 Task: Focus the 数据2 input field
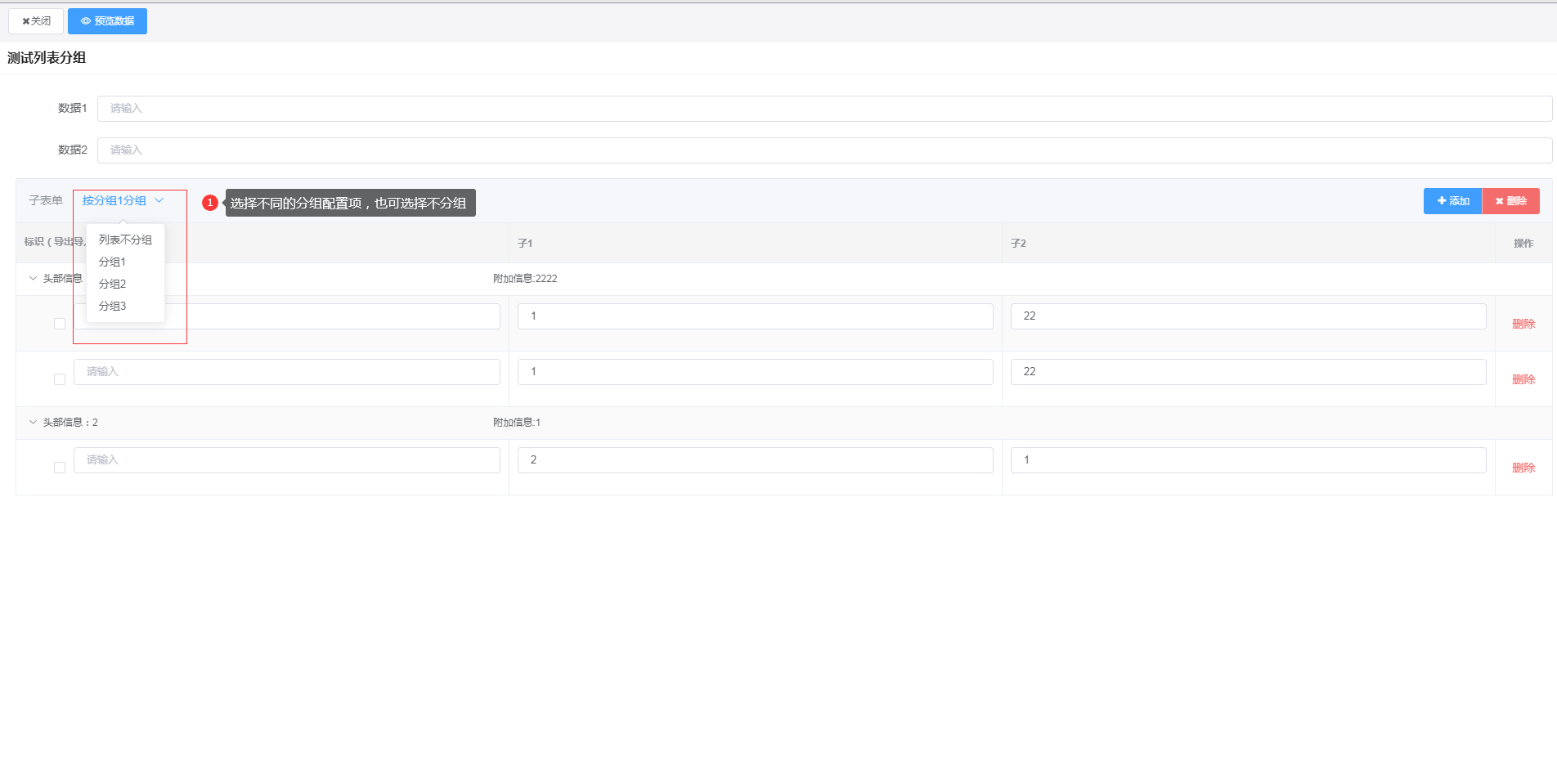point(824,150)
